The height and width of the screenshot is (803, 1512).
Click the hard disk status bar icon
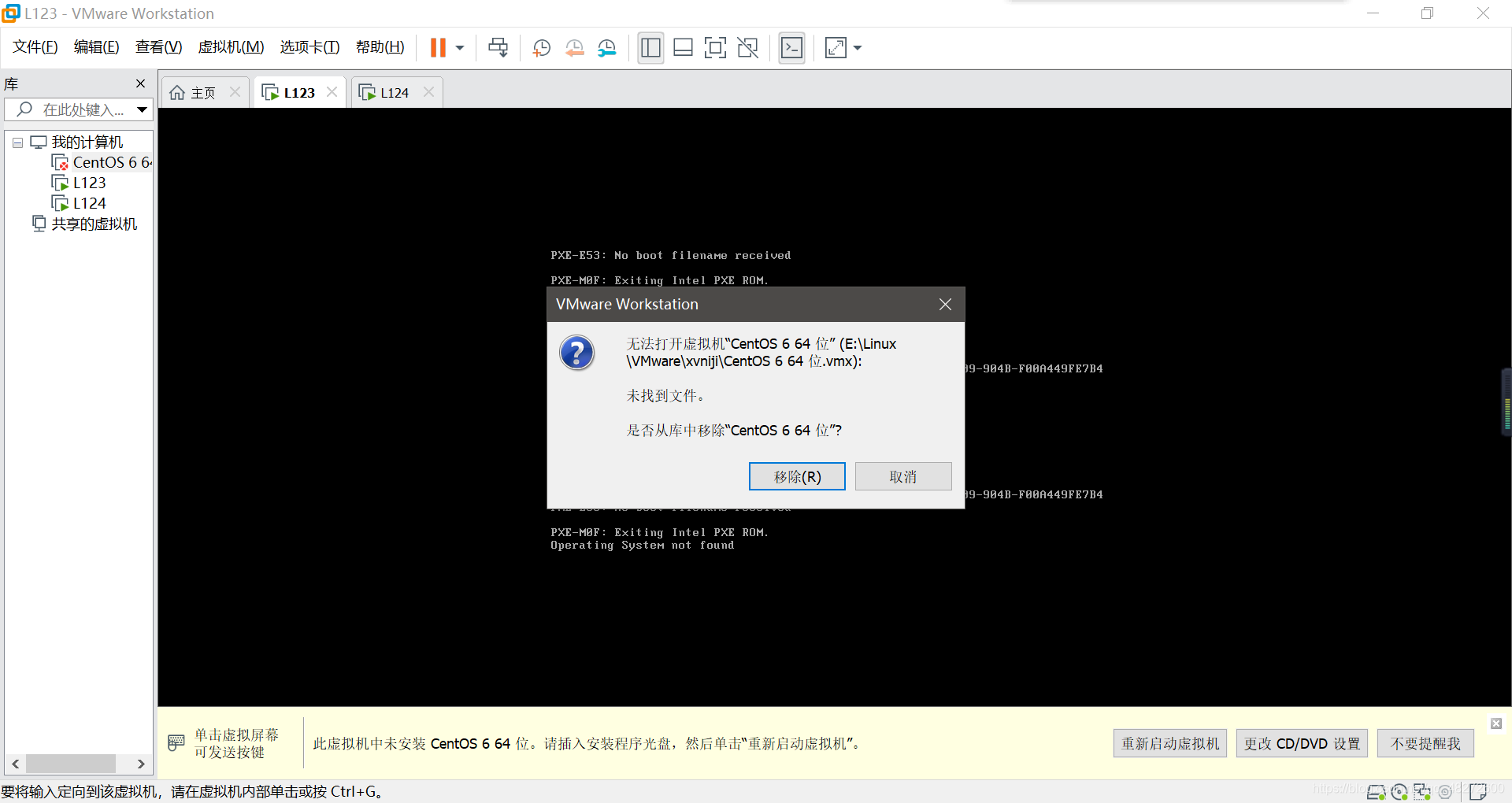(x=1376, y=792)
